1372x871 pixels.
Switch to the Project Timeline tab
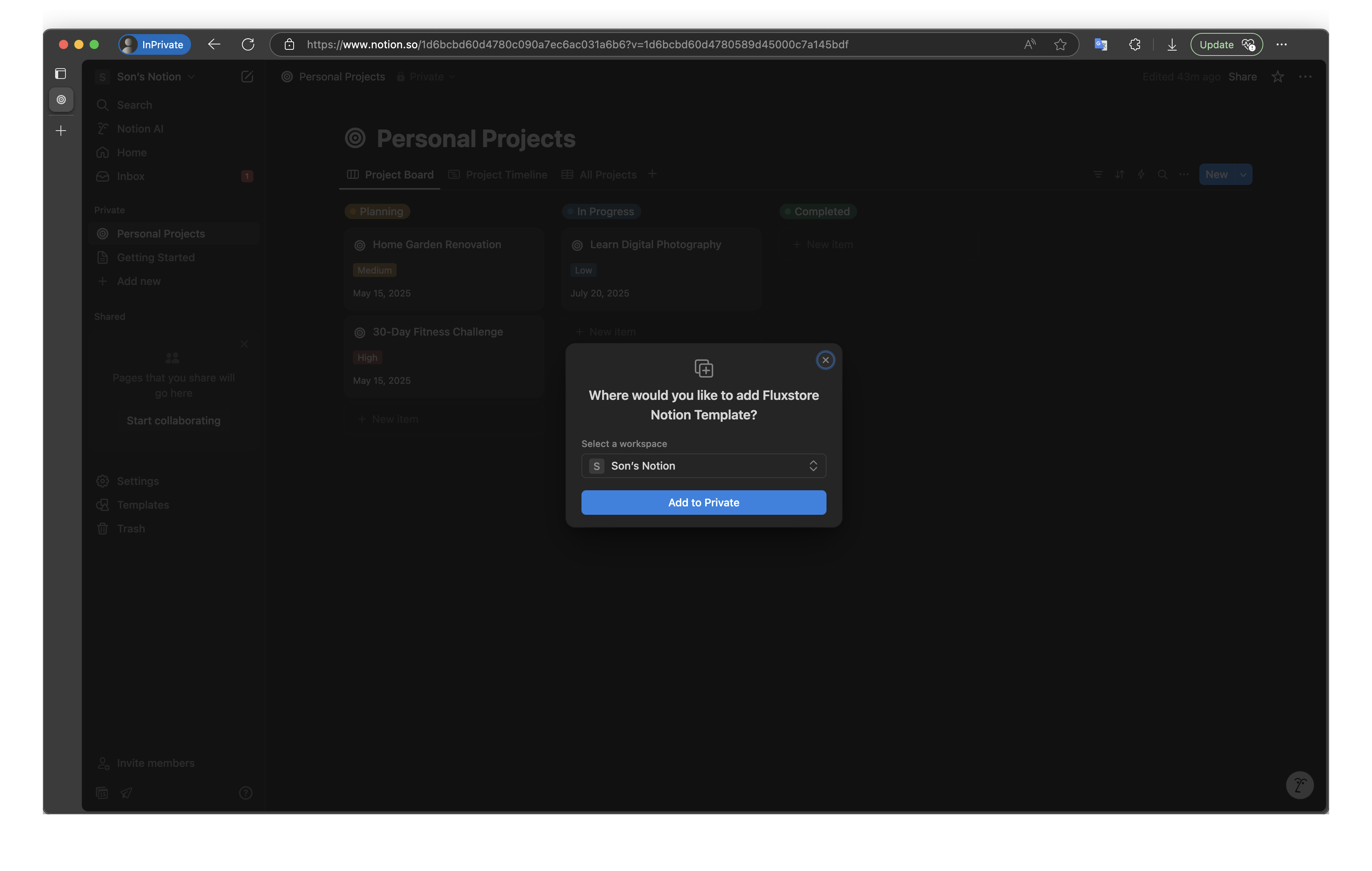coord(506,174)
